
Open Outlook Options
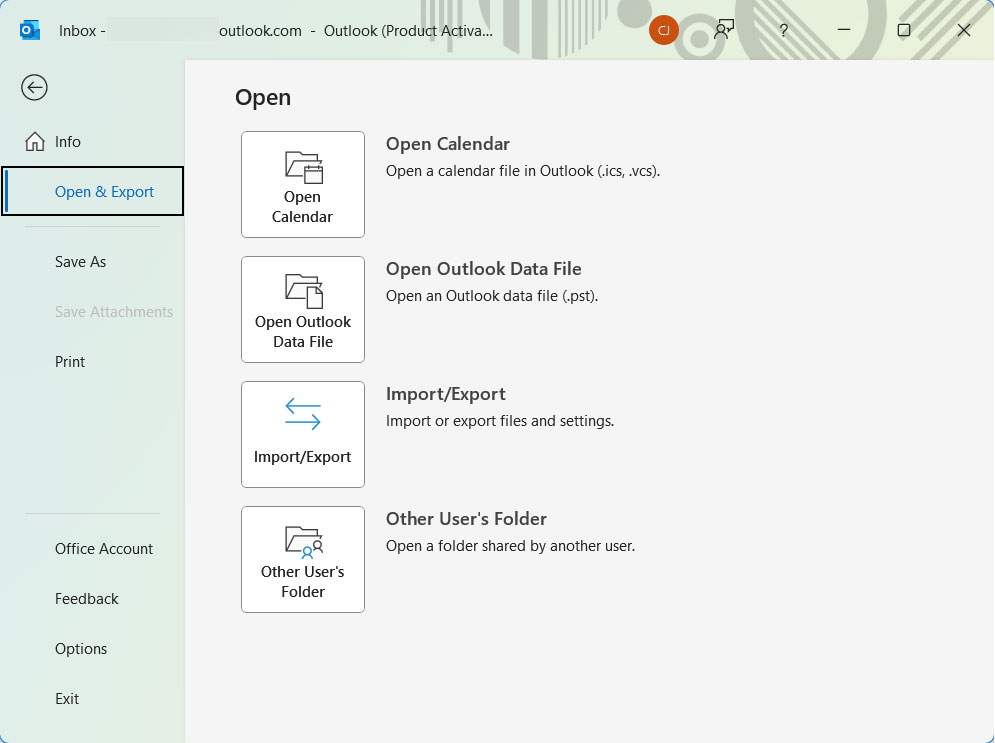click(x=81, y=648)
